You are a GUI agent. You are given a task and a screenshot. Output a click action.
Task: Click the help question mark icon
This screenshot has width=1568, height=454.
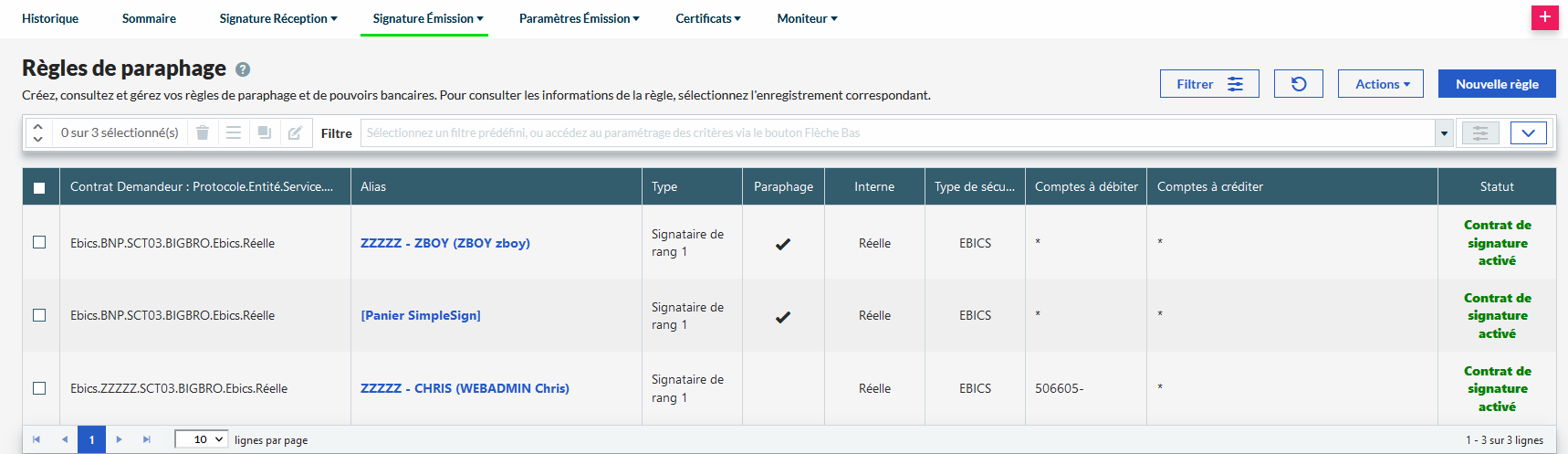pos(243,69)
